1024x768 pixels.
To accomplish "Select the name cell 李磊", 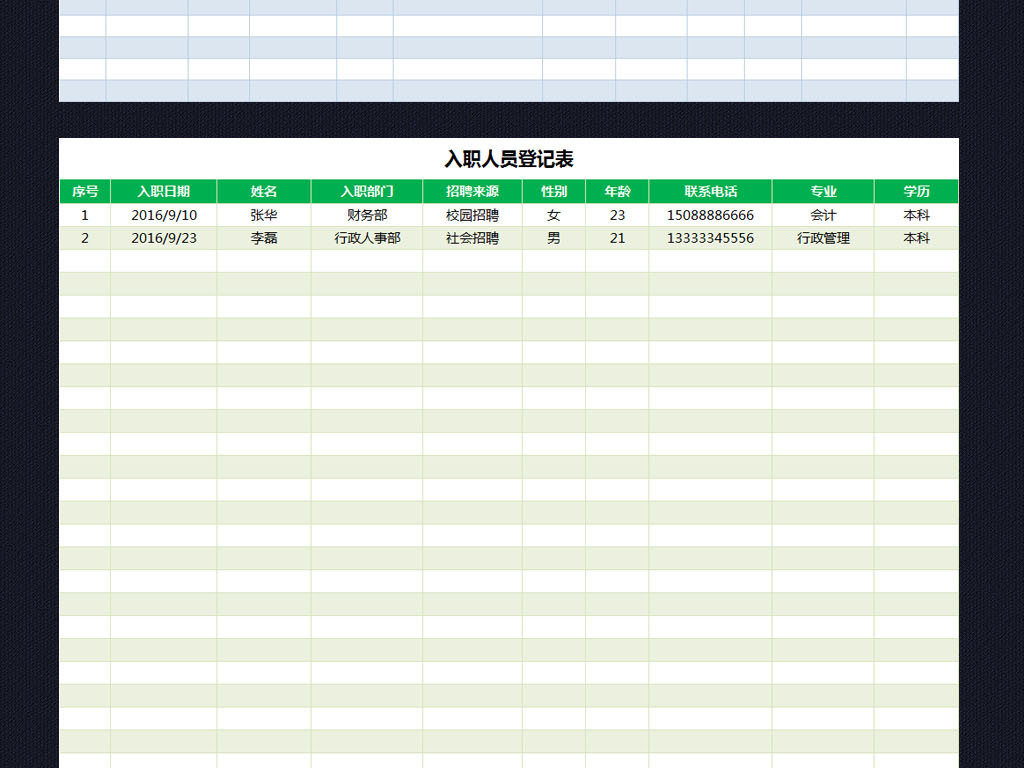I will 264,238.
